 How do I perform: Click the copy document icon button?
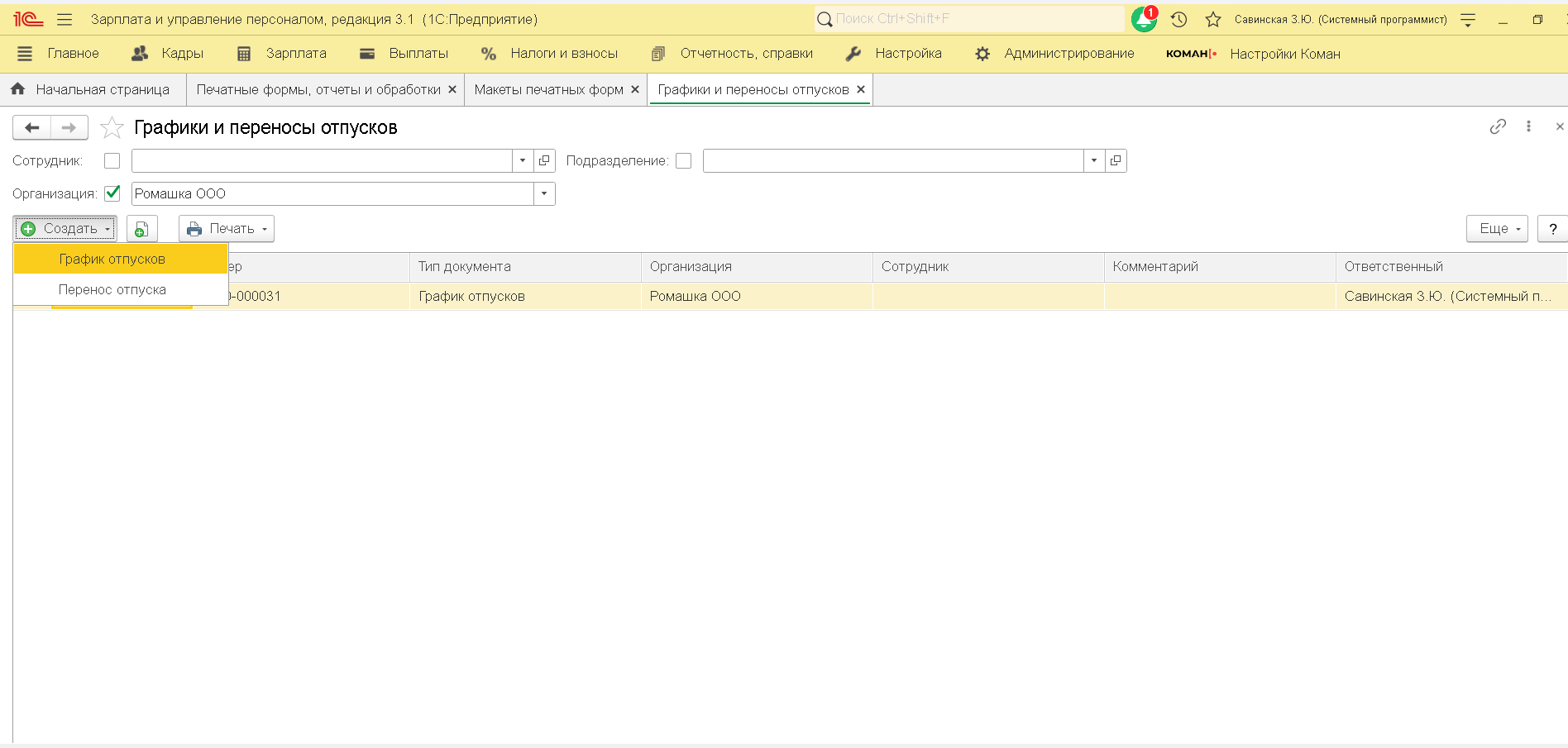(141, 229)
